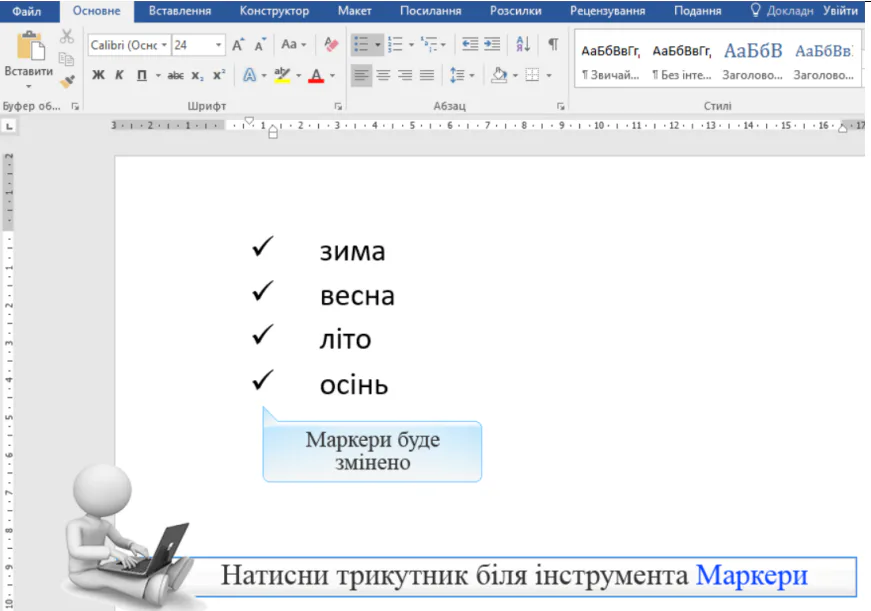The width and height of the screenshot is (871, 611).
Task: Open the Bullets dropdown triangle
Action: [377, 45]
